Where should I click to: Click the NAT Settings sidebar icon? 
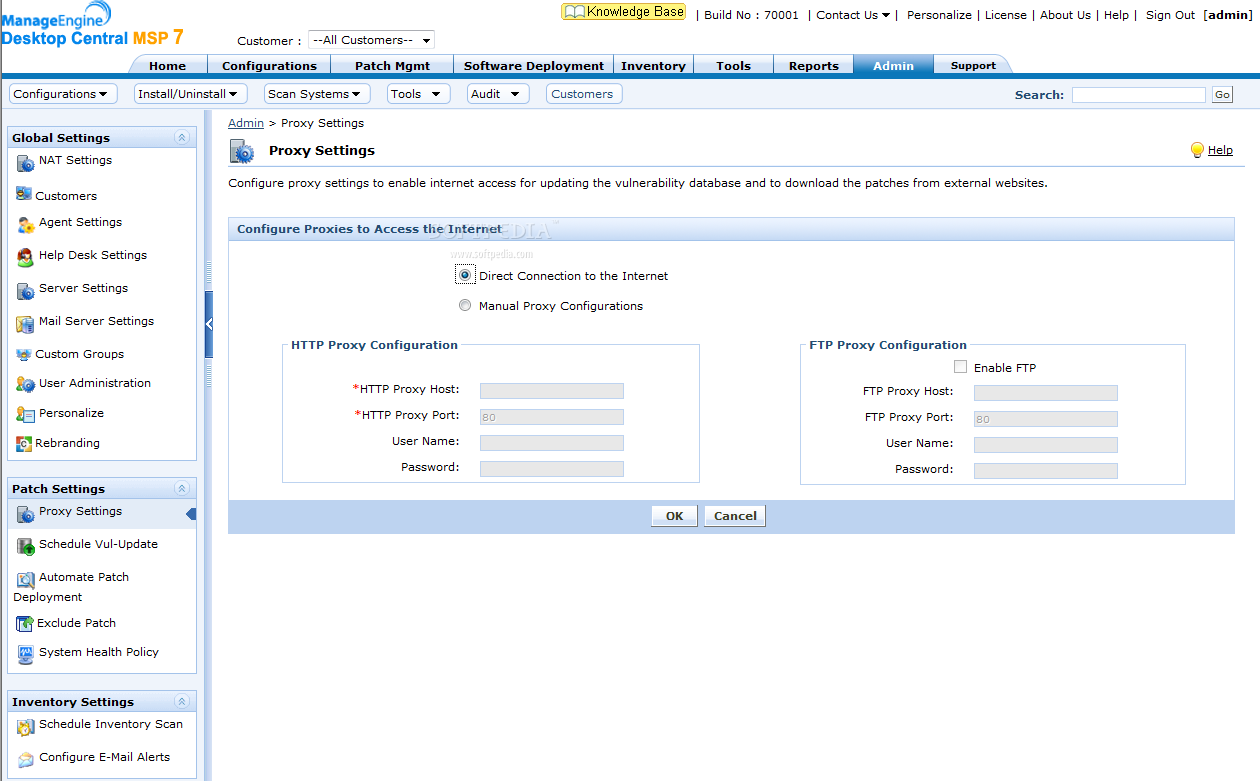(26, 163)
